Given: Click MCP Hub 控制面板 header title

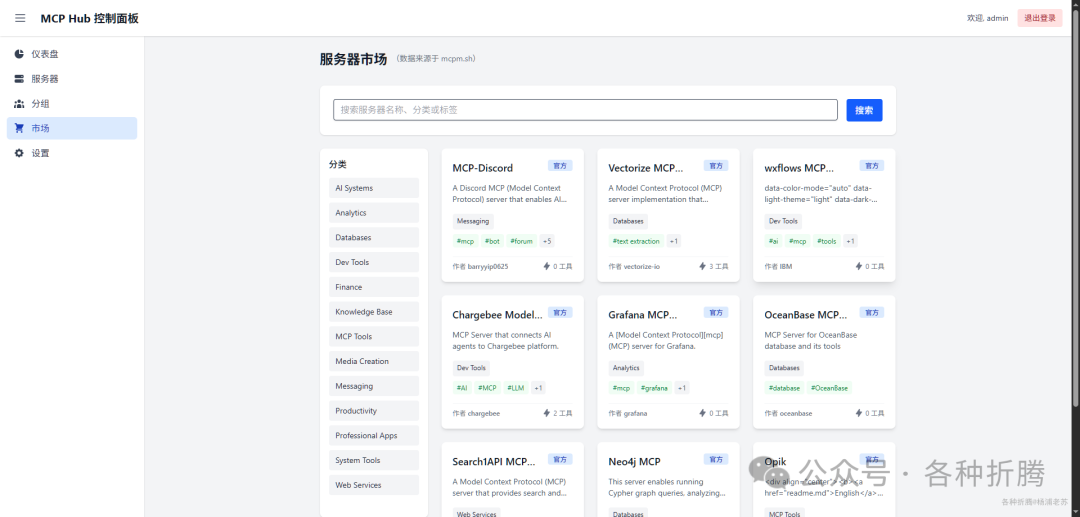Looking at the screenshot, I should click(x=90, y=19).
